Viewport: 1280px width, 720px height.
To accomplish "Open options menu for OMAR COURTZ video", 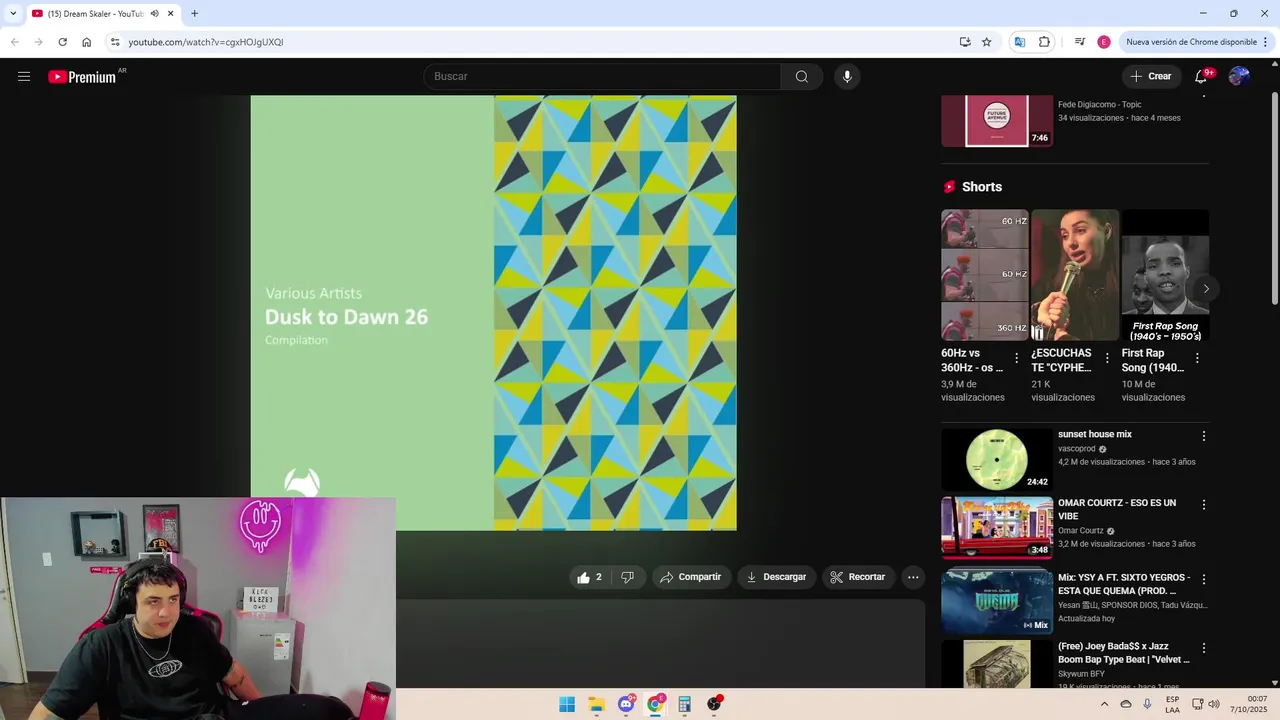I will (1204, 505).
